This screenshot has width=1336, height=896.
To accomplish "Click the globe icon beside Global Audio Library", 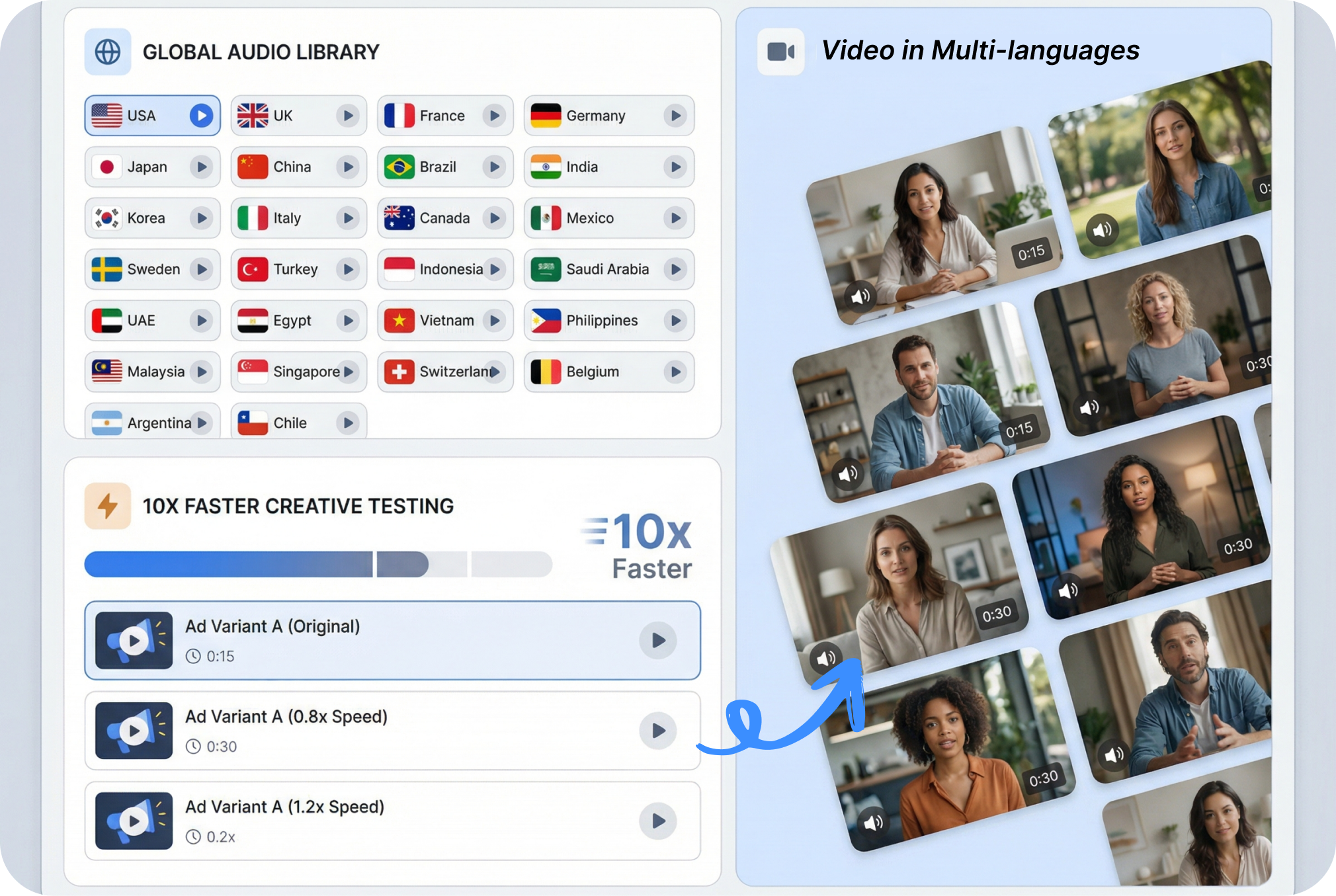I will [x=108, y=52].
